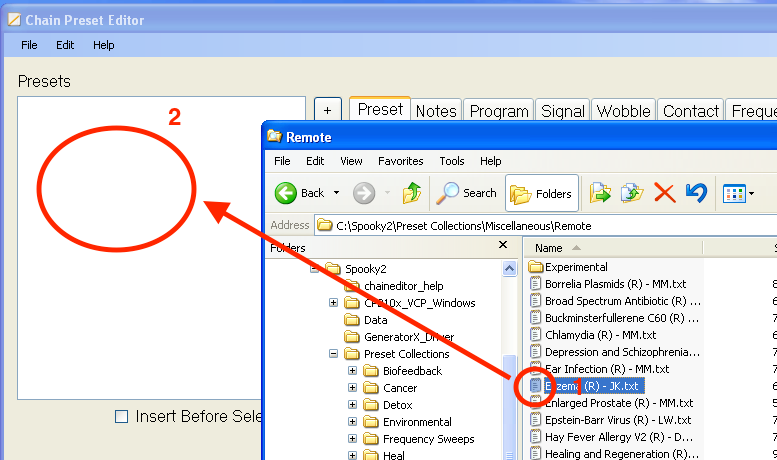The width and height of the screenshot is (777, 460).
Task: Open Tools menu in Remote window
Action: (x=451, y=161)
